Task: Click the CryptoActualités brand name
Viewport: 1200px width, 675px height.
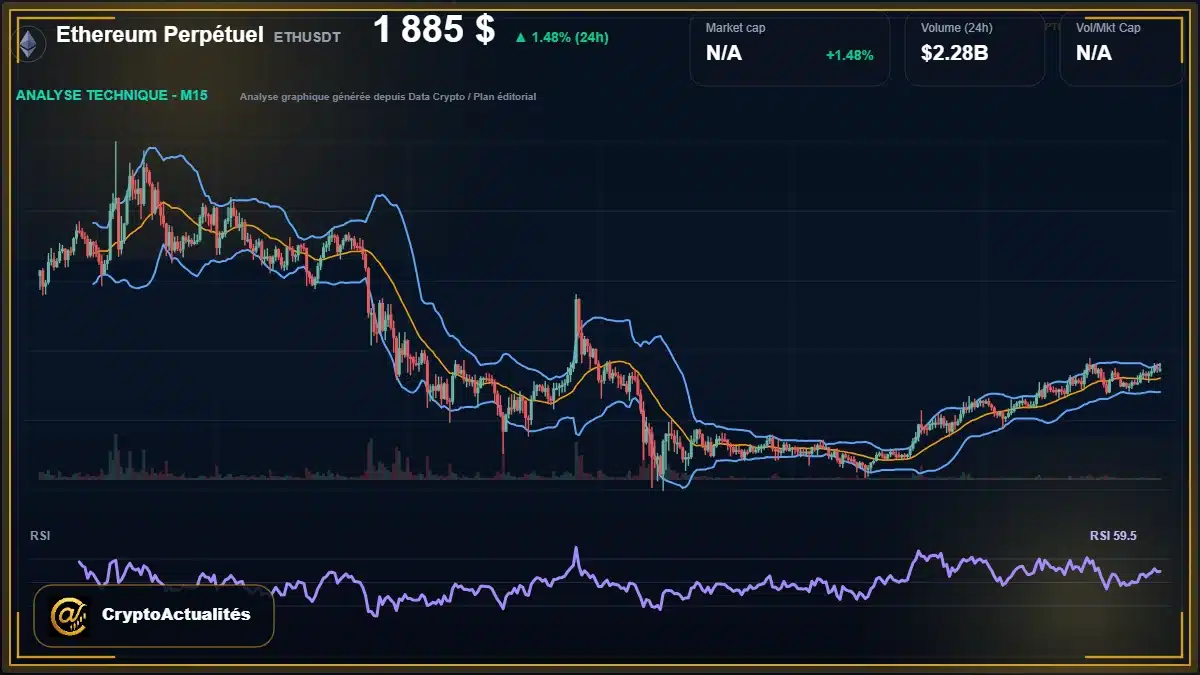Action: 176,614
